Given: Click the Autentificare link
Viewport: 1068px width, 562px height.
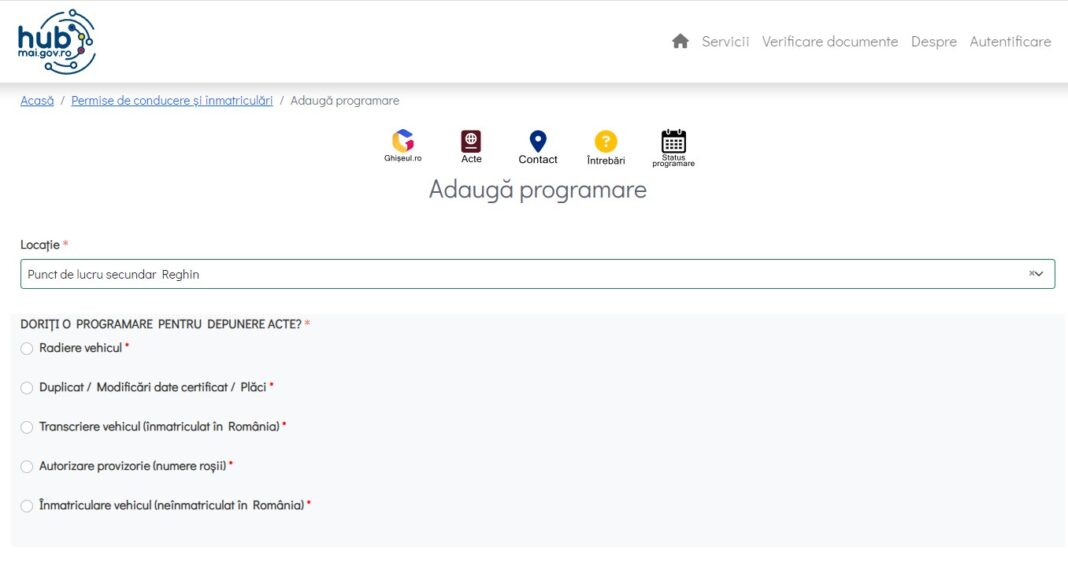Looking at the screenshot, I should (x=1010, y=41).
